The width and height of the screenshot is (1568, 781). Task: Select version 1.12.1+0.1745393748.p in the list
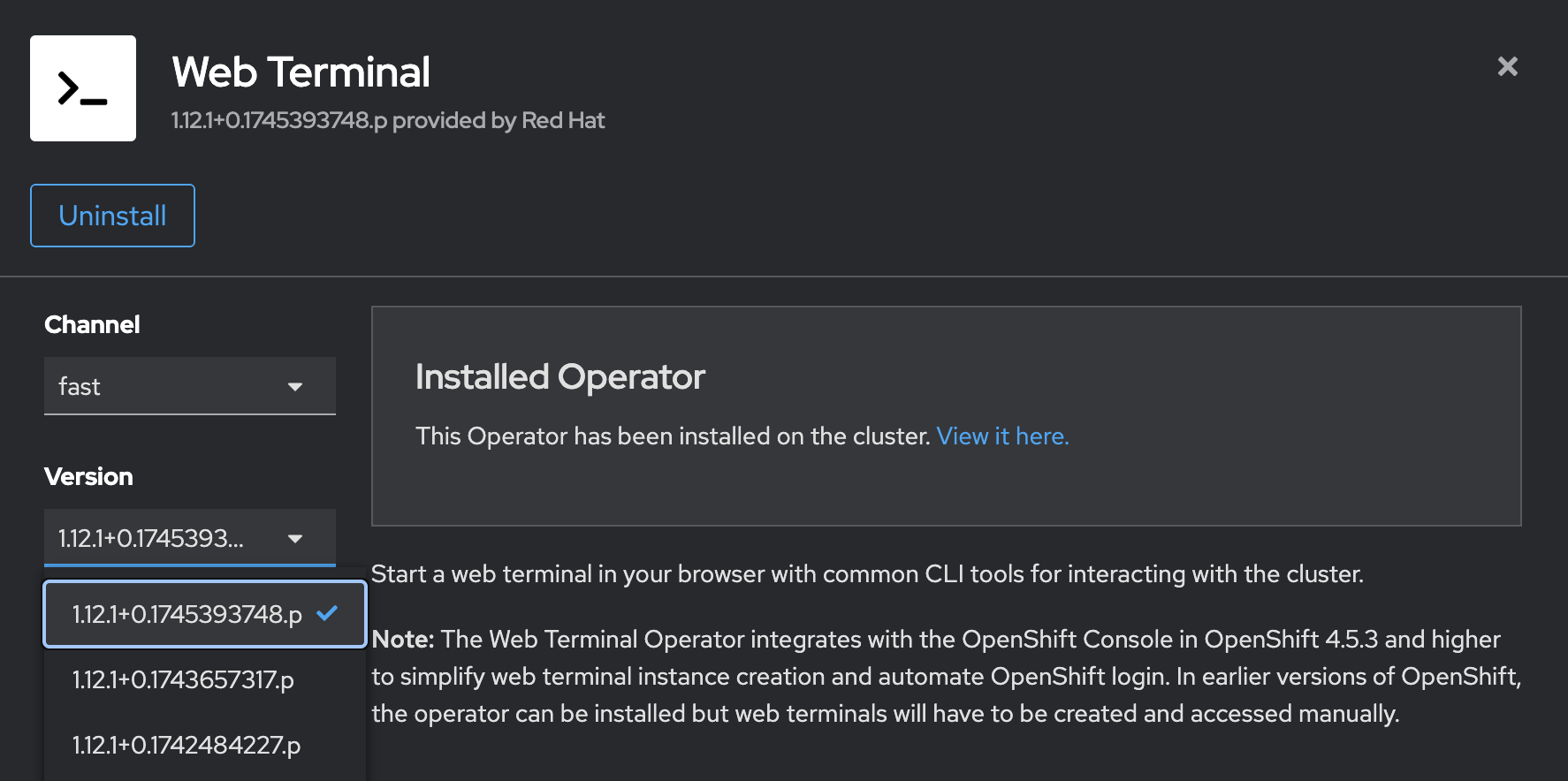[187, 614]
